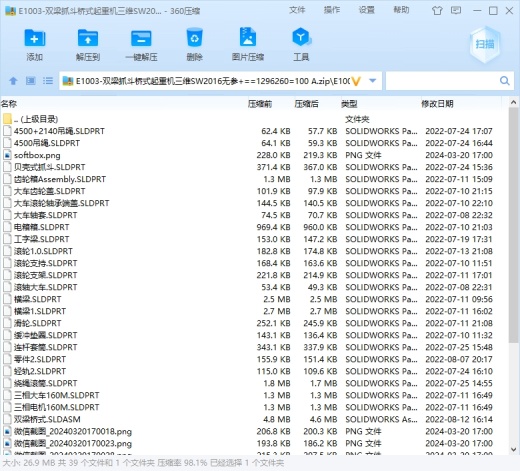Click the 删除 (Delete) trash icon
Screen dimensions: 520x471
coord(194,38)
